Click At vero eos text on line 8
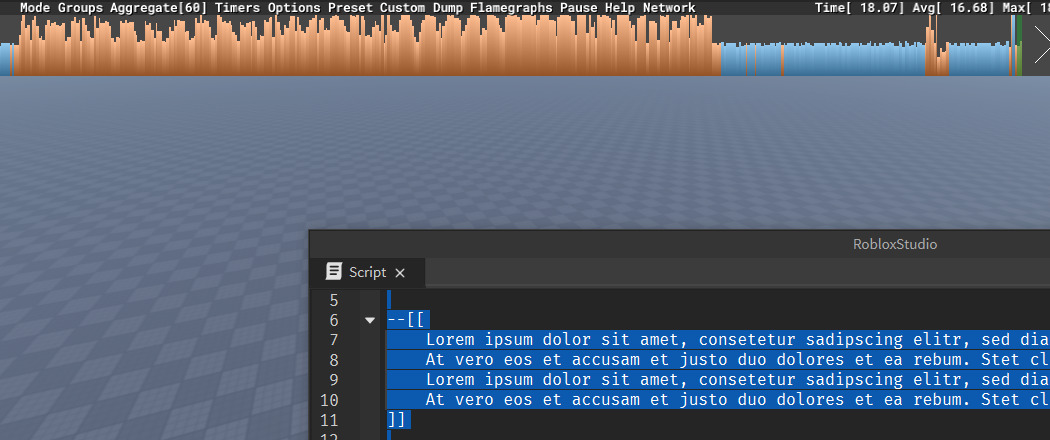The width and height of the screenshot is (1050, 440). pyautogui.click(x=737, y=360)
